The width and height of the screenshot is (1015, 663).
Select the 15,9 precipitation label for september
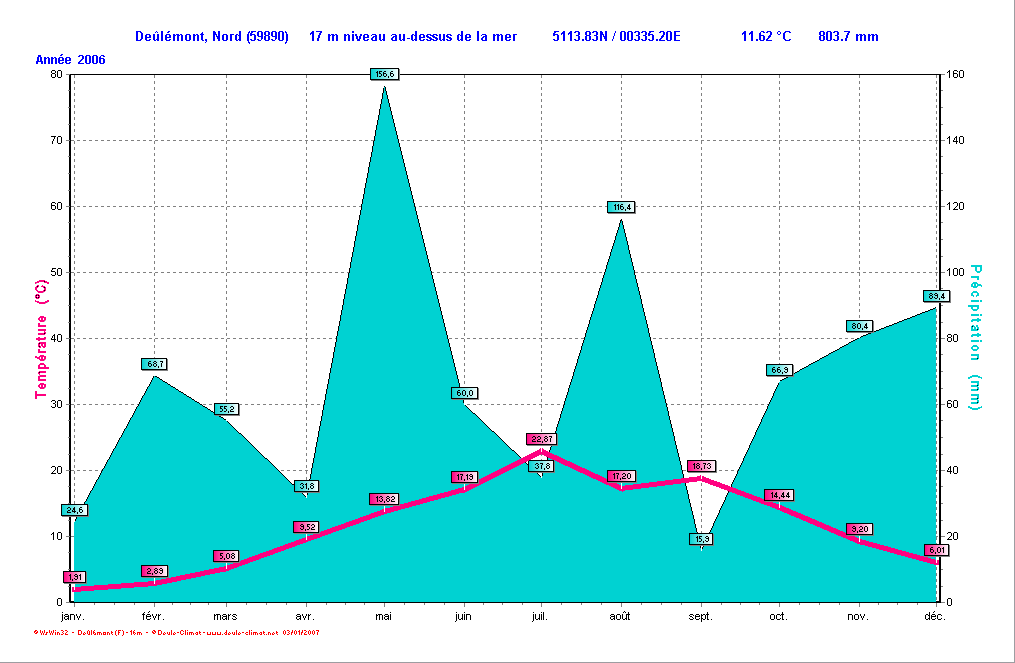(702, 539)
